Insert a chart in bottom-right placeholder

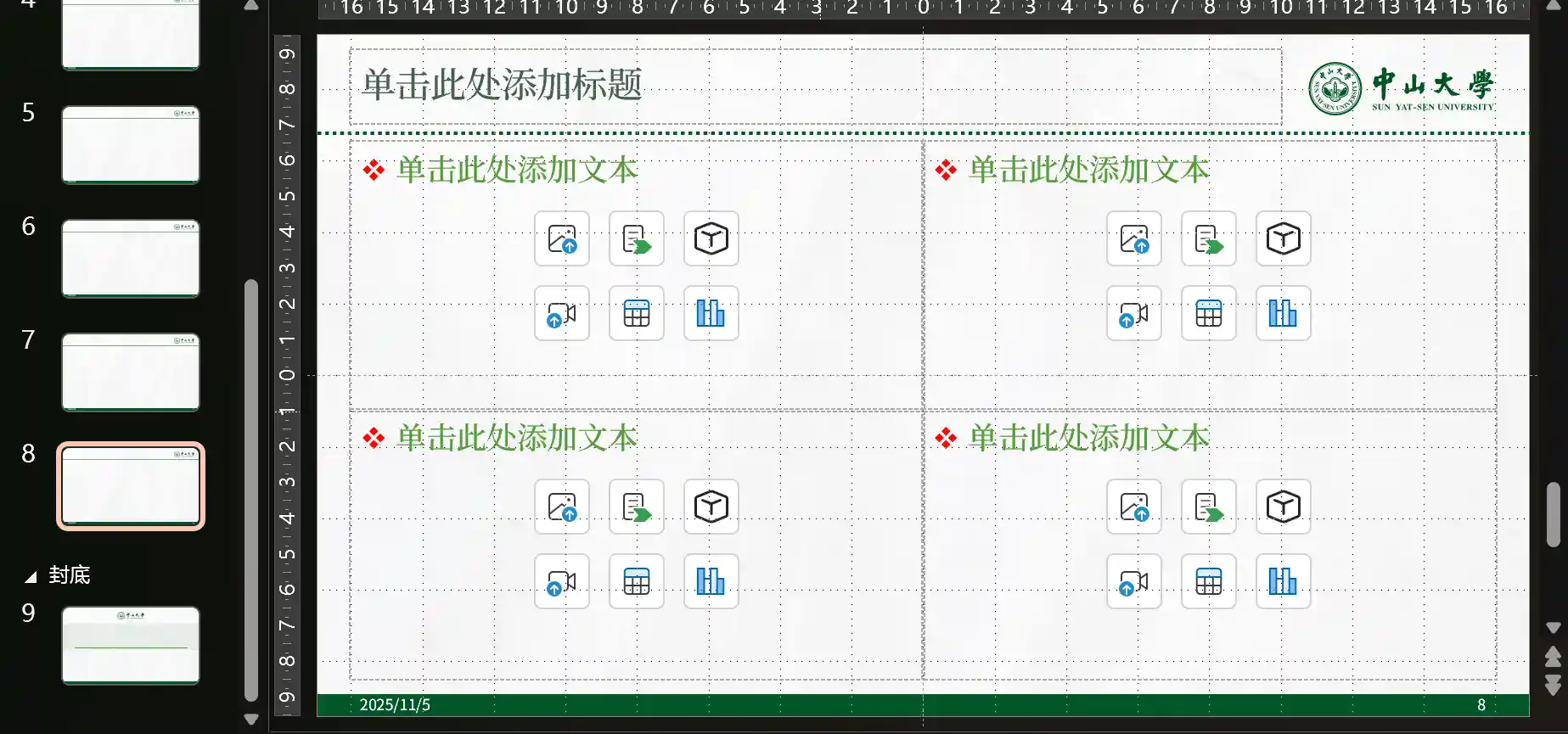pyautogui.click(x=1283, y=582)
